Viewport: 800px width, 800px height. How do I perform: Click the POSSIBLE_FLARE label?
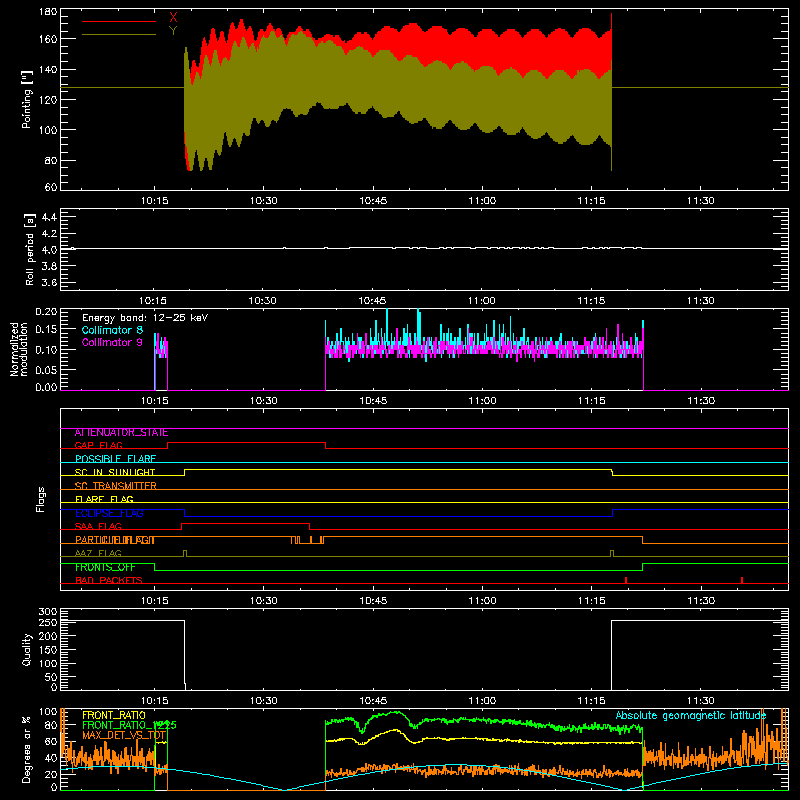click(x=115, y=459)
